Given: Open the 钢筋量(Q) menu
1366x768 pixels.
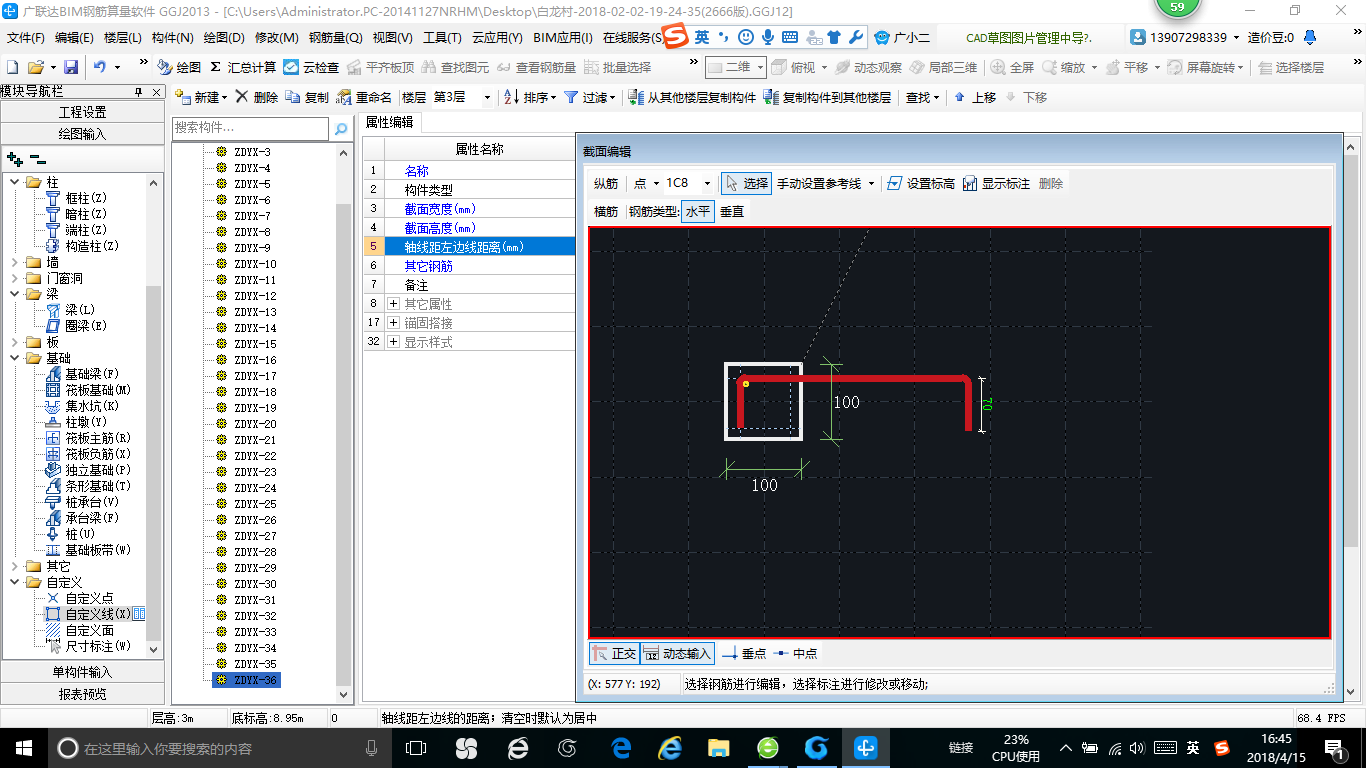Looking at the screenshot, I should [x=335, y=38].
